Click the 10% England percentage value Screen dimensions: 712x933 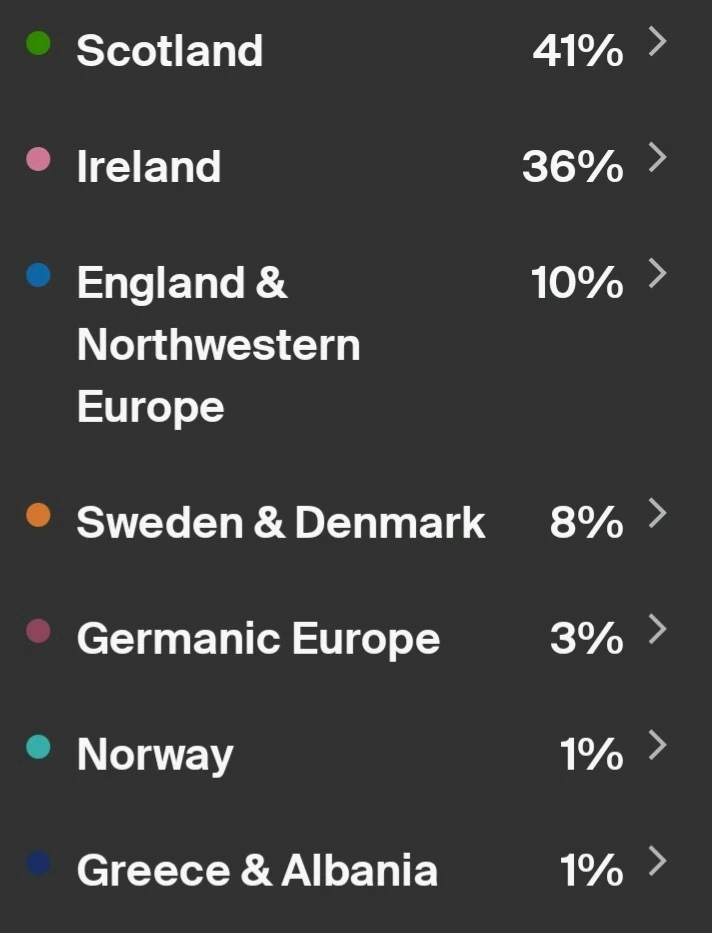(x=577, y=284)
